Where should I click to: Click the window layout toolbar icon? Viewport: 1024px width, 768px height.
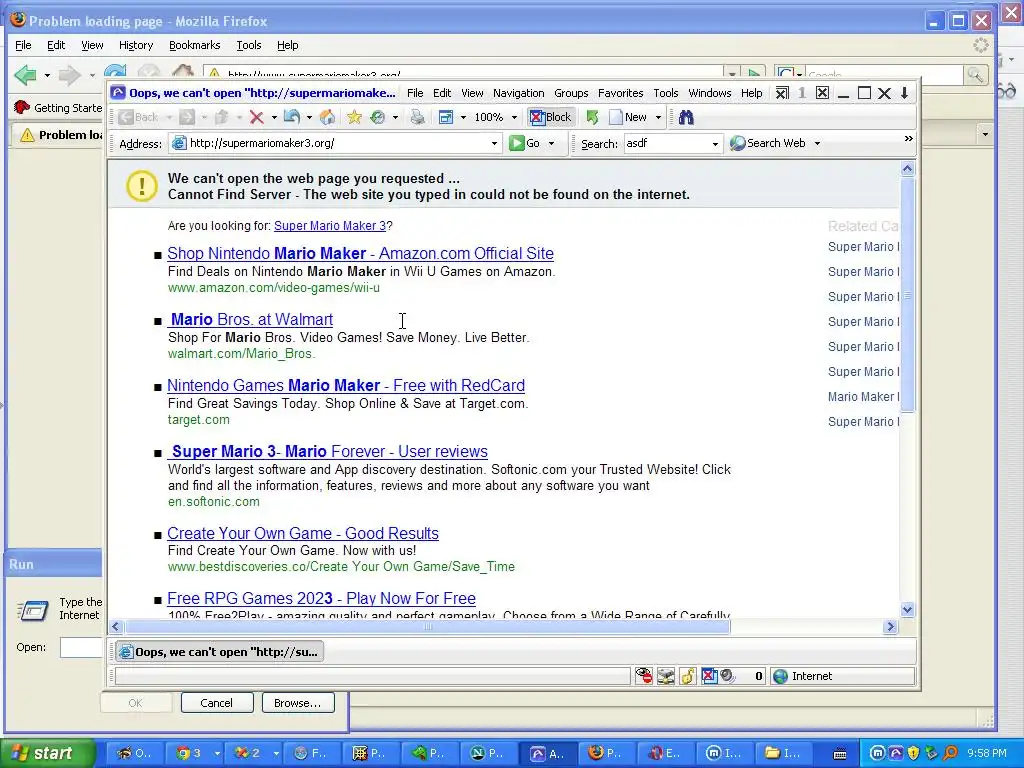pos(446,118)
